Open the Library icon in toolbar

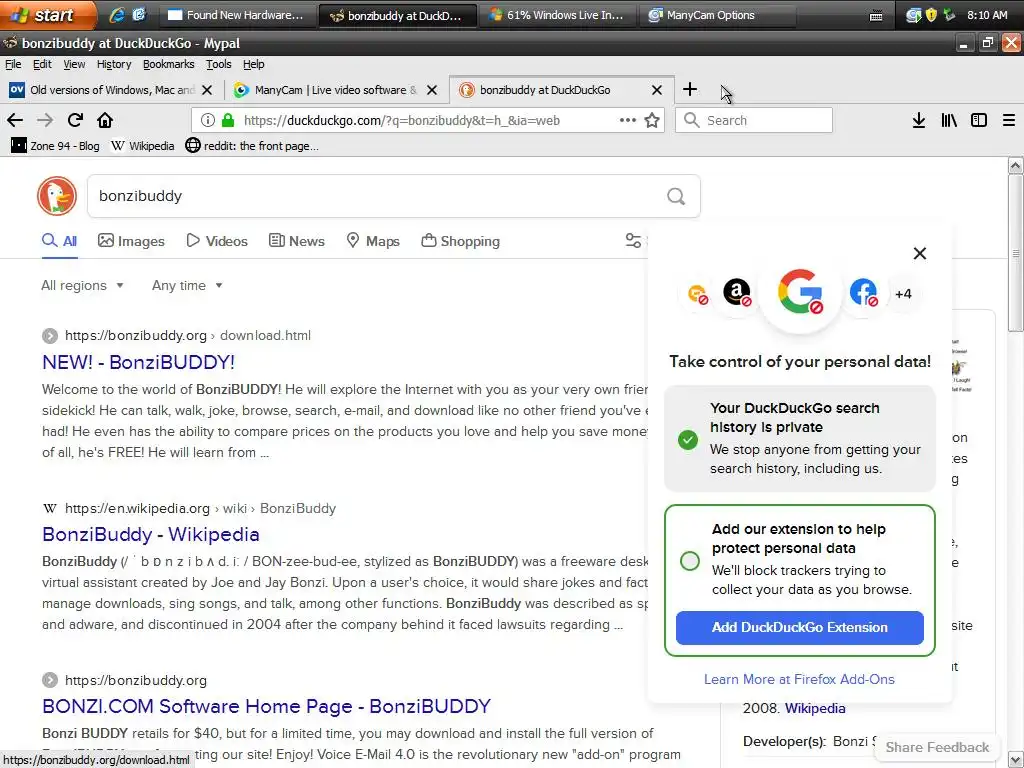pos(949,120)
